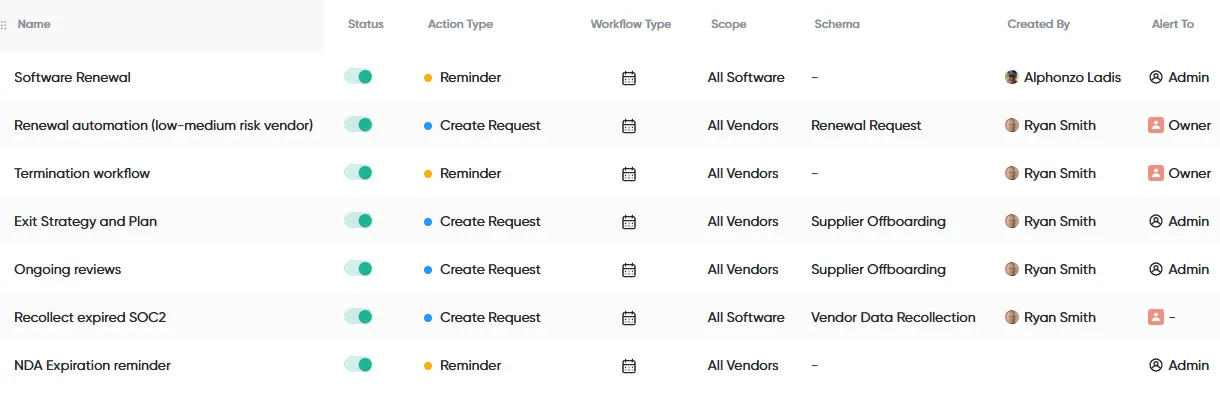This screenshot has width=1220, height=394.
Task: Toggle status switch for Software Renewal
Action: coord(359,77)
